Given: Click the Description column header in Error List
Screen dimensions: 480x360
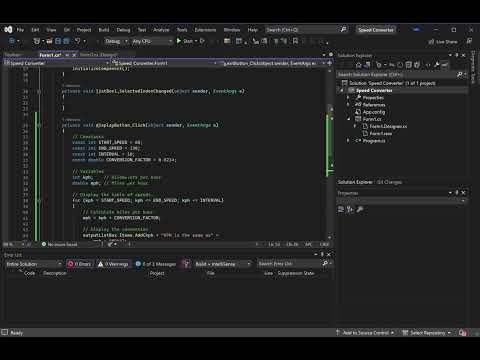Looking at the screenshot, I should pos(55,273).
